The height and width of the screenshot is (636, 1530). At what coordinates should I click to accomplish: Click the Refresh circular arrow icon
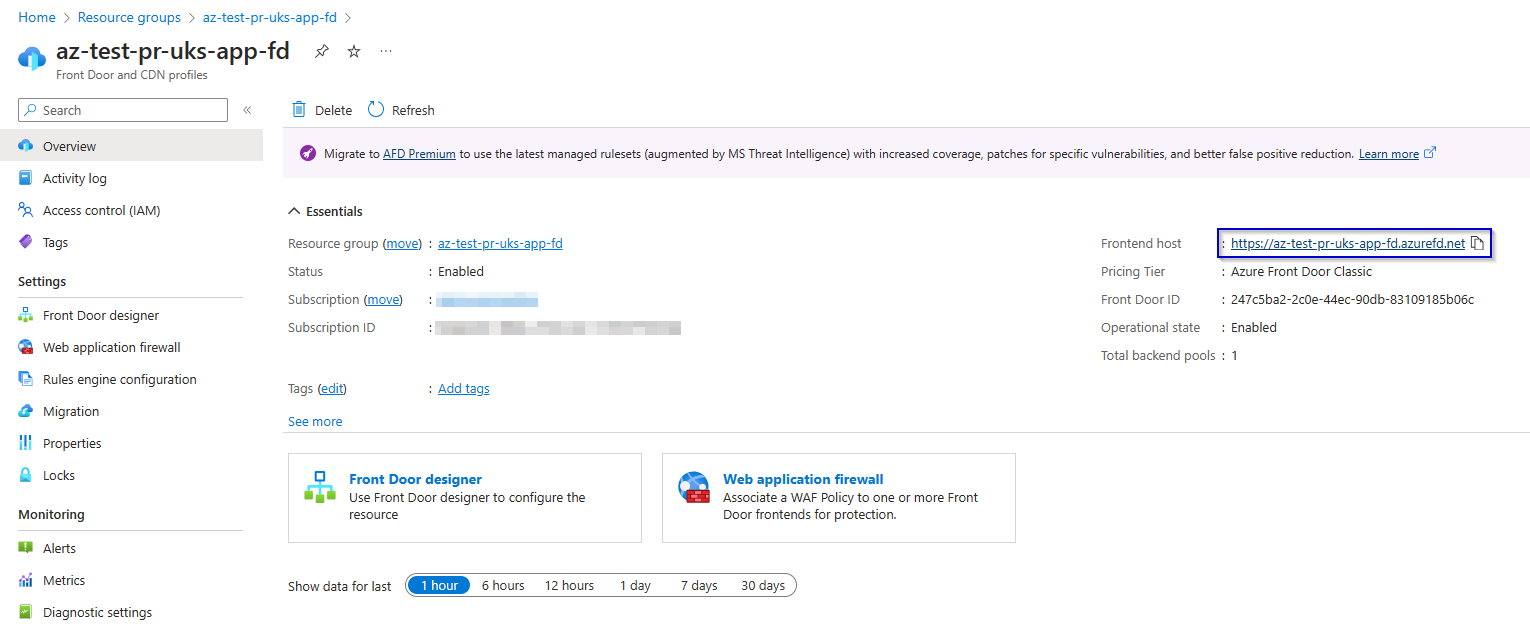pyautogui.click(x=376, y=109)
